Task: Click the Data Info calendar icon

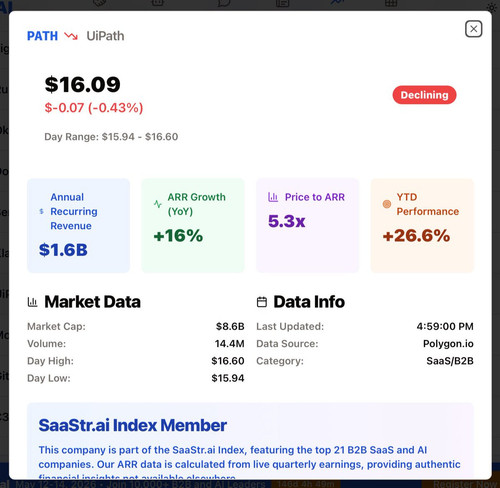Action: (x=262, y=302)
